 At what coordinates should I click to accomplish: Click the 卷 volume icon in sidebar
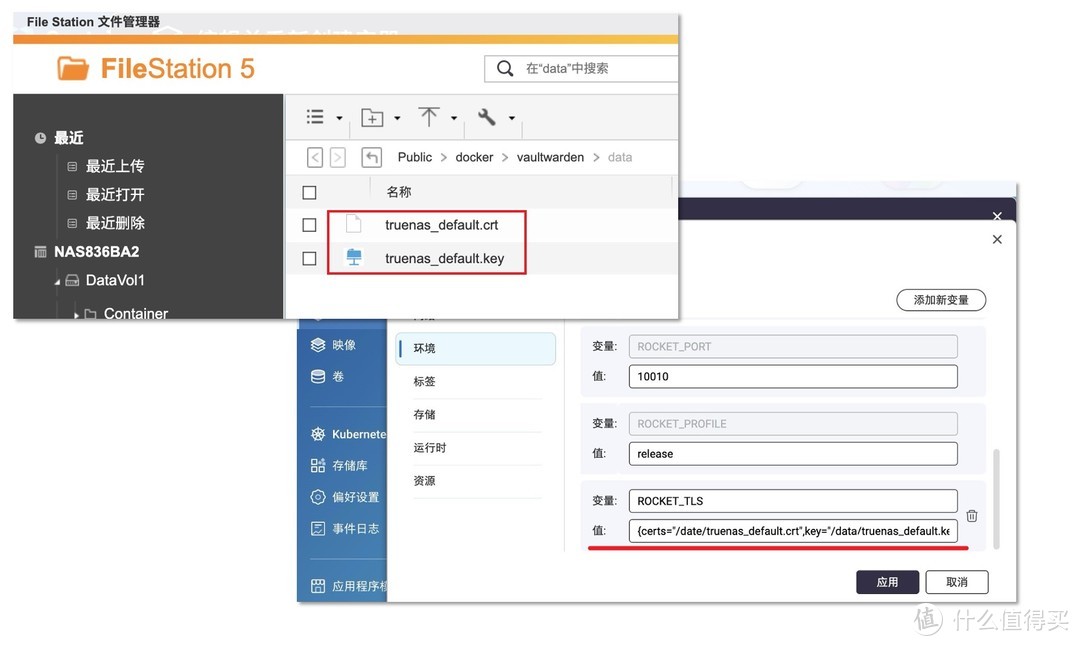[x=318, y=377]
